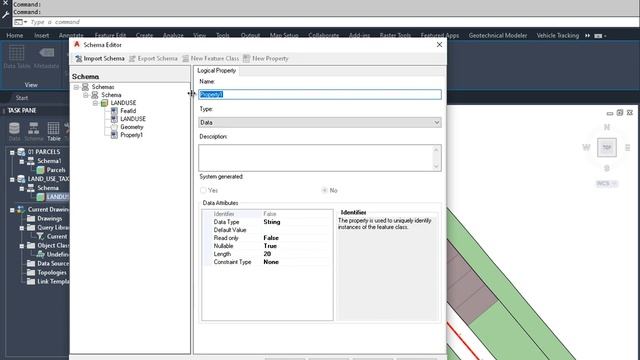The height and width of the screenshot is (360, 640).
Task: Open the WCS dropdown under ViewCube
Action: 607,184
